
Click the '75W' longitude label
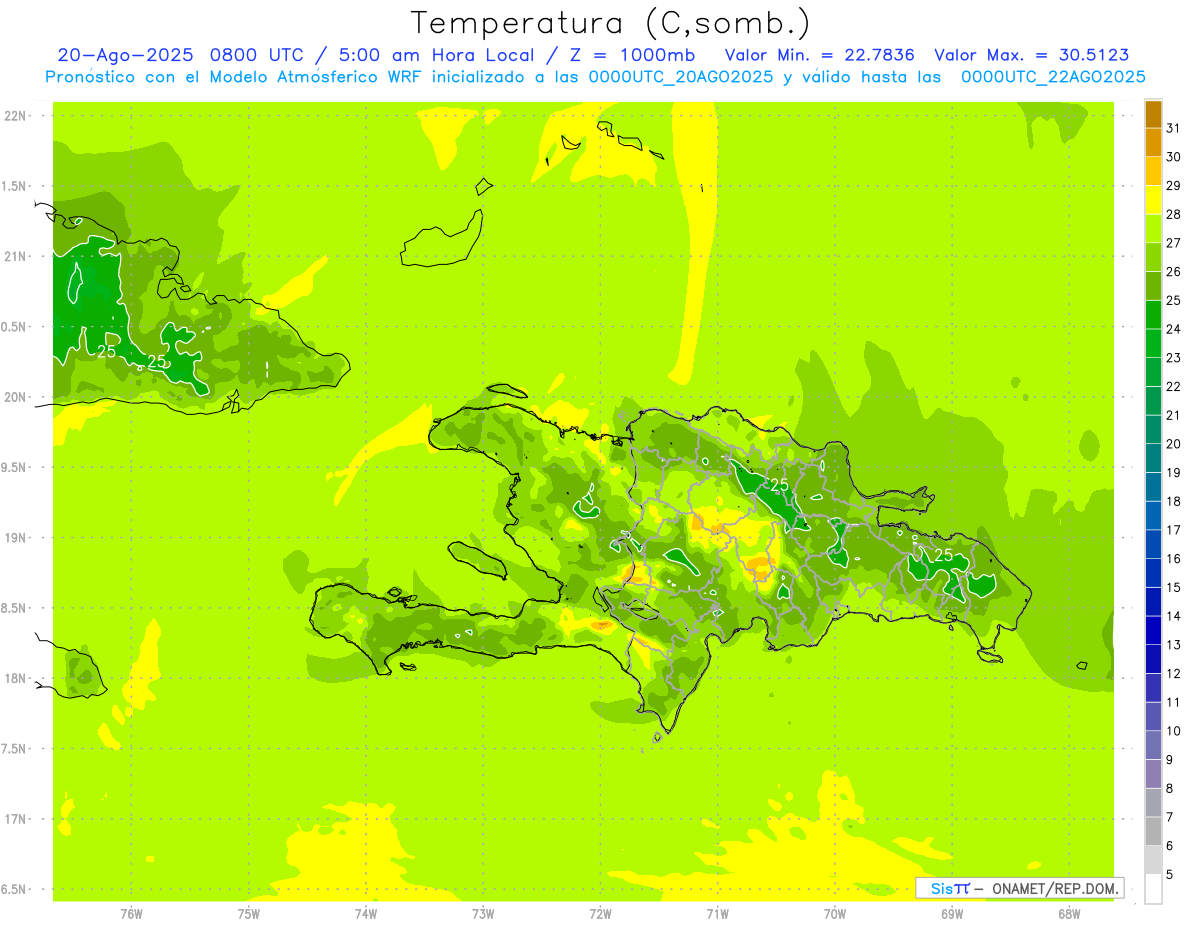[x=249, y=913]
